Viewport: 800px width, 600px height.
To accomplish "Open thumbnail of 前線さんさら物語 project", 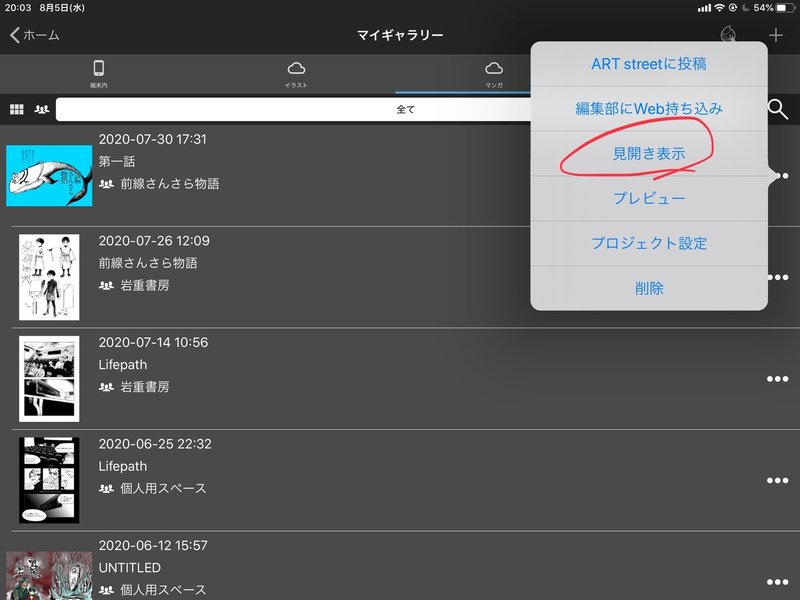I will (x=49, y=277).
